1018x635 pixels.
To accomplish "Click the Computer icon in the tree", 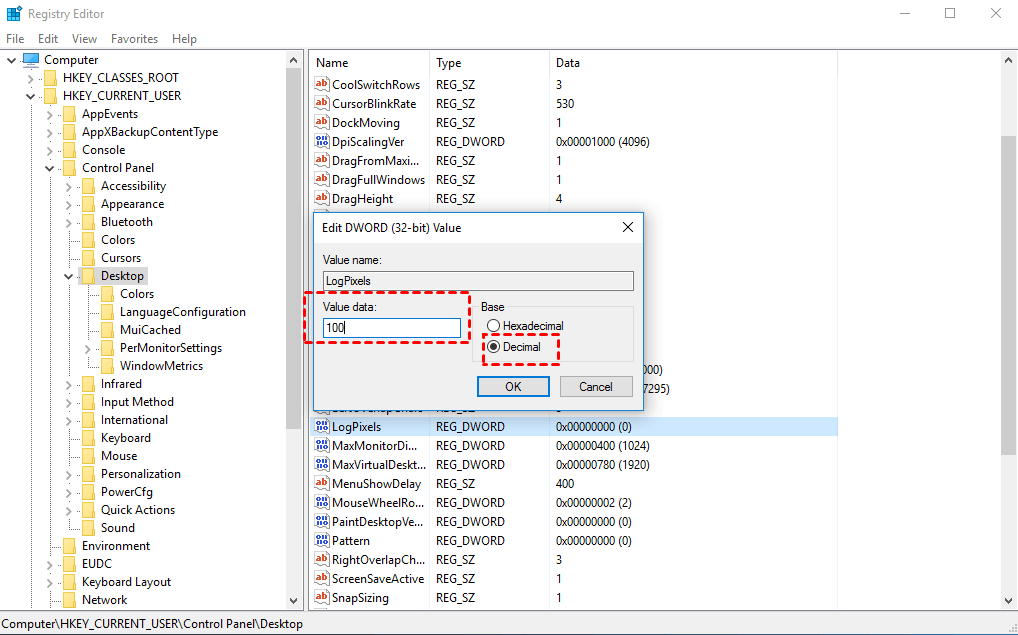I will [x=31, y=60].
